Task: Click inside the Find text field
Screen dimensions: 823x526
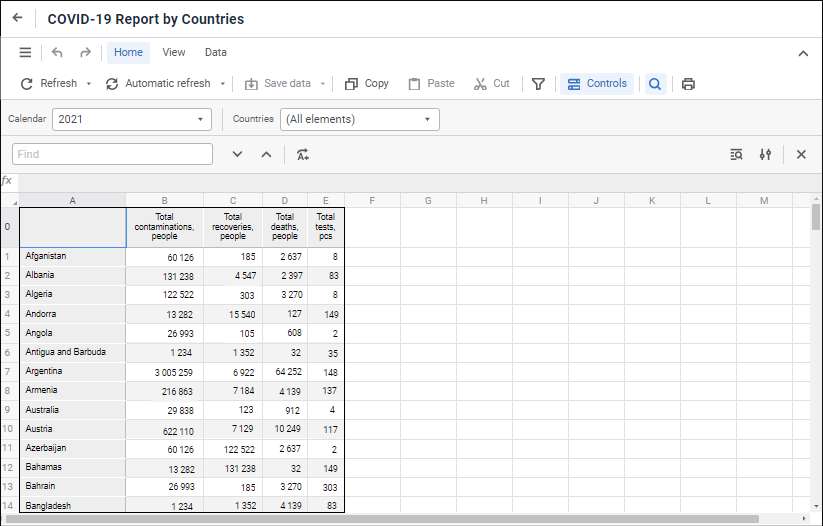Action: [112, 154]
